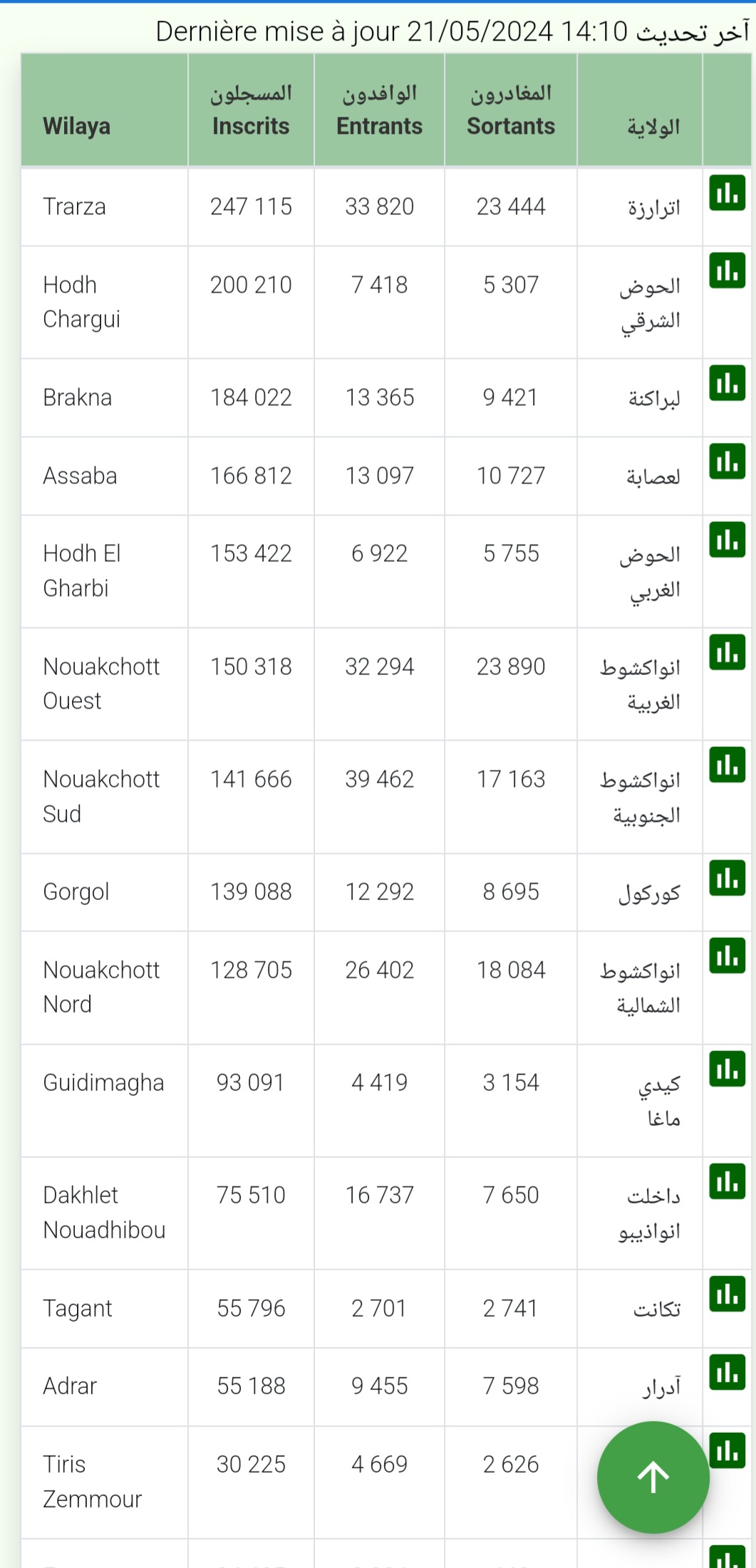Click the chart icon for Tagant

[x=727, y=1294]
